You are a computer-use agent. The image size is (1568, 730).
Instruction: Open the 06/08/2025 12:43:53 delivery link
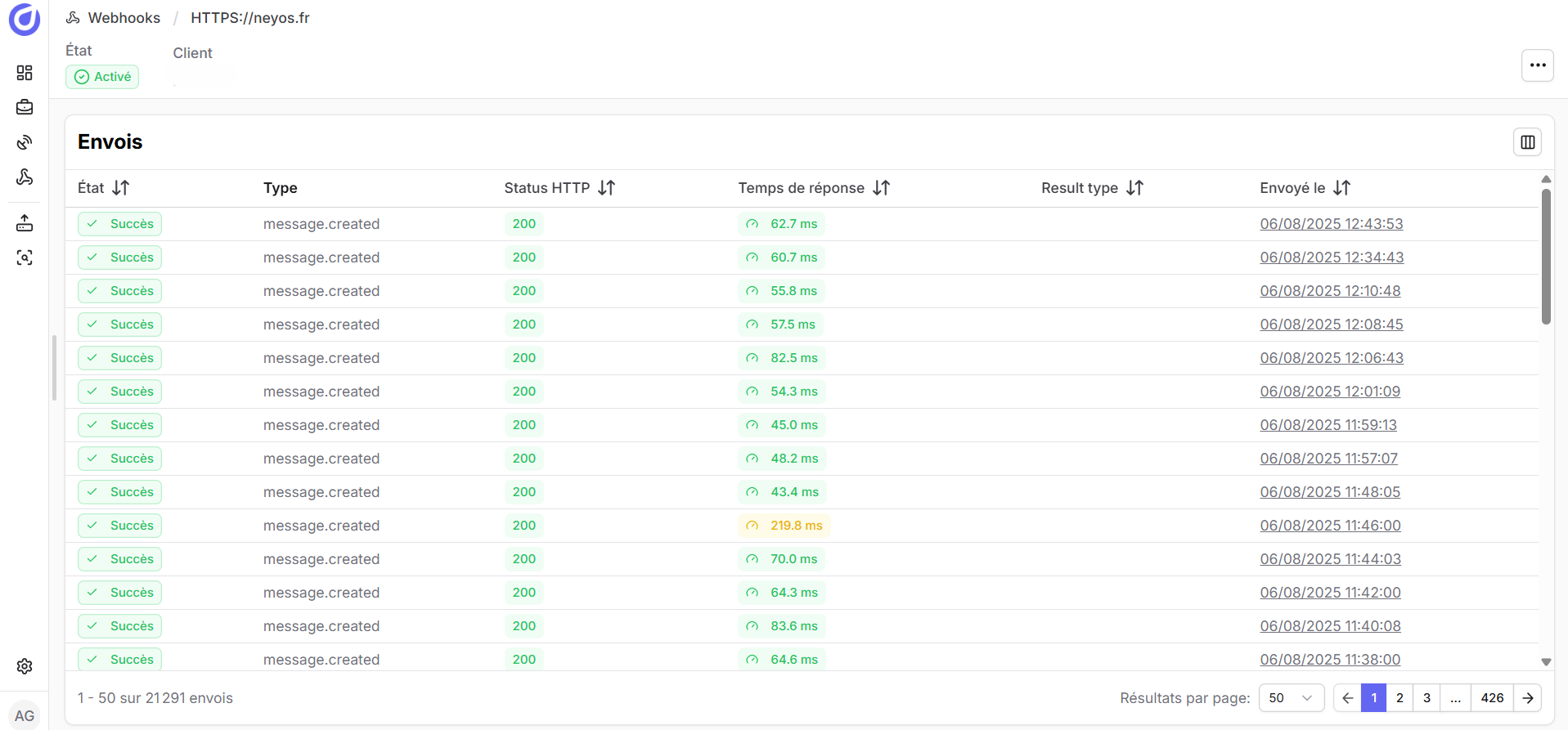[1331, 224]
